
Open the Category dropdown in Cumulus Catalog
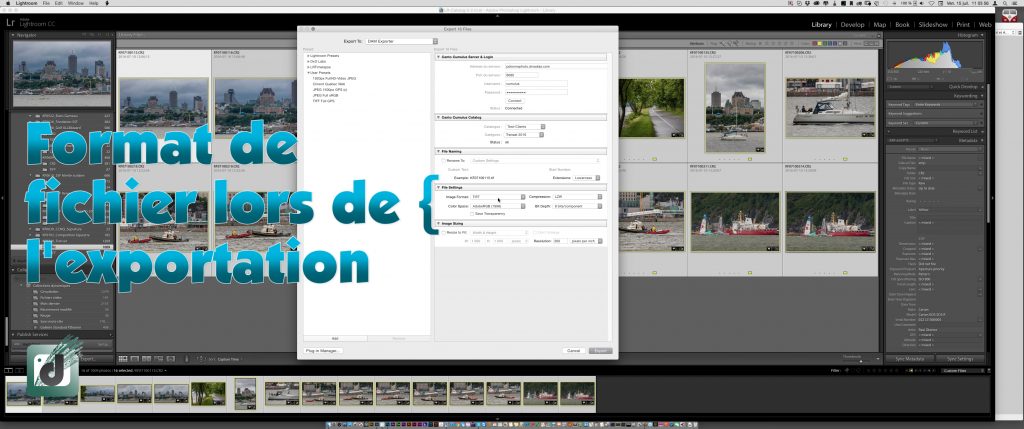pyautogui.click(x=524, y=135)
